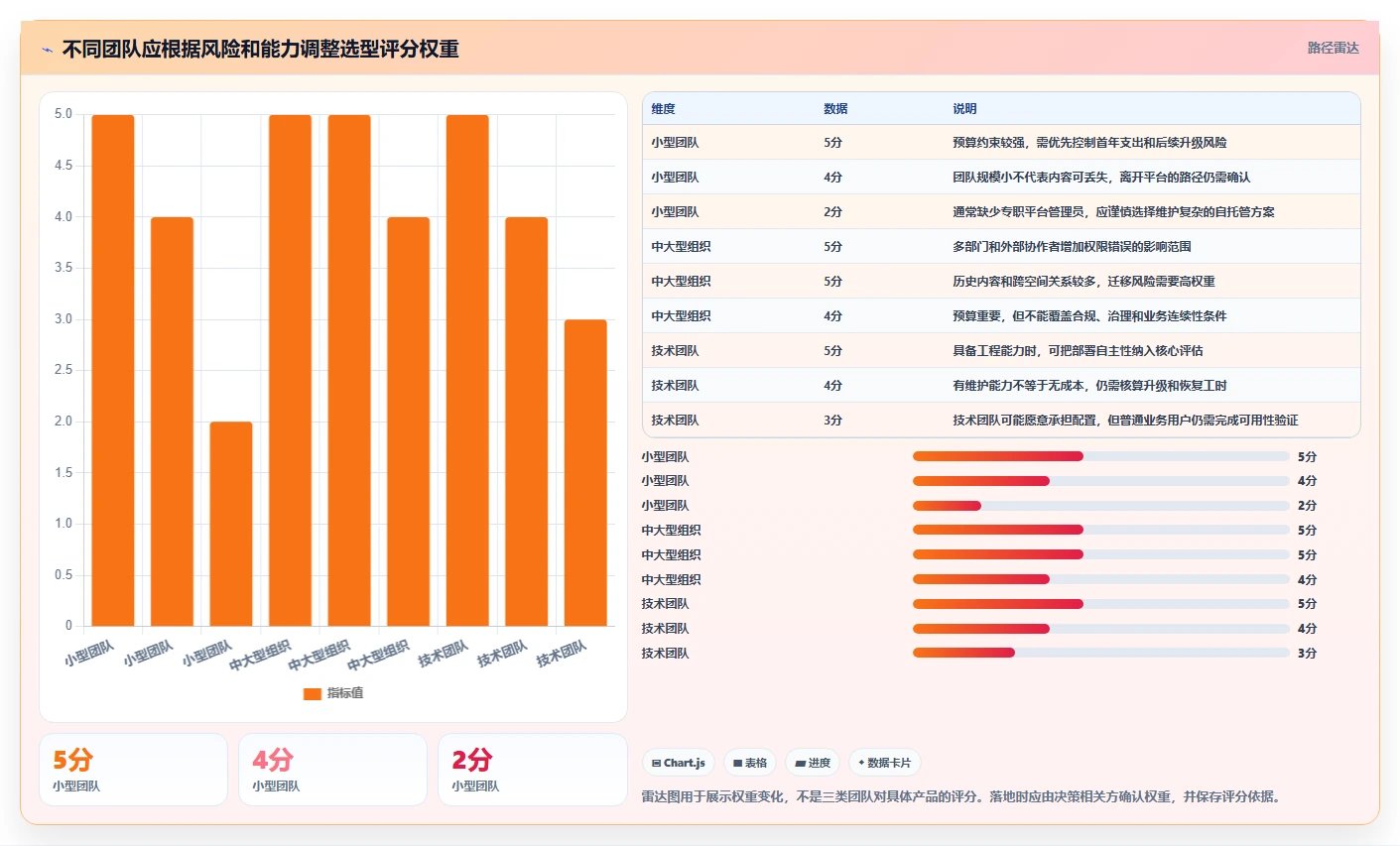Image resolution: width=1400 pixels, height=846 pixels.
Task: Click the footer note 雷达图用于展示权重变化
Action: point(960,796)
